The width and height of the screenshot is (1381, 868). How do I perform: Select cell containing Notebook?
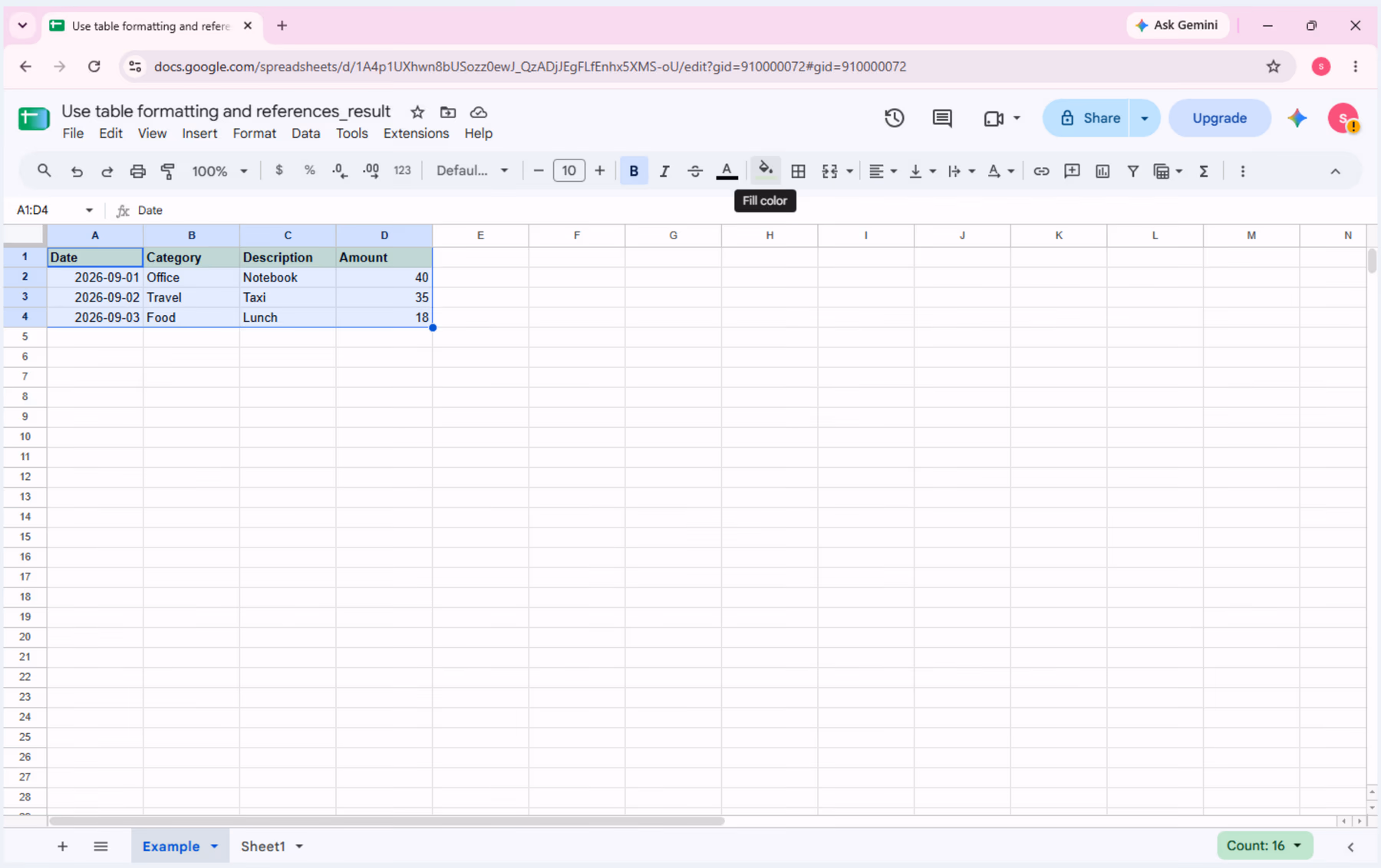288,277
